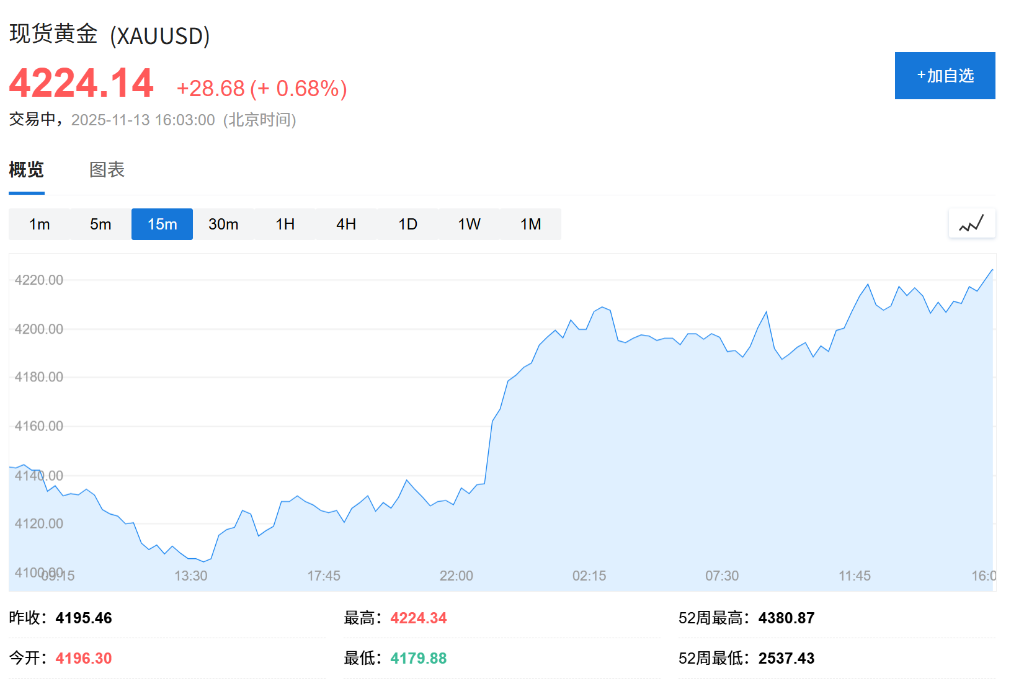The width and height of the screenshot is (1024, 690).
Task: Select the 15m timeframe
Action: (x=162, y=224)
